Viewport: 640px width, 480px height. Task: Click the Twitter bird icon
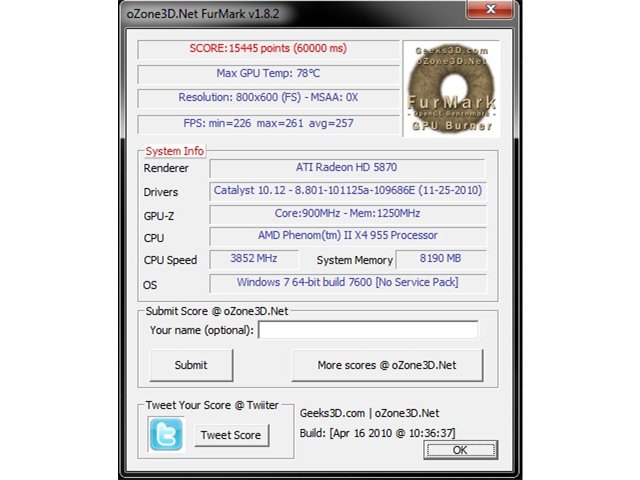[166, 434]
